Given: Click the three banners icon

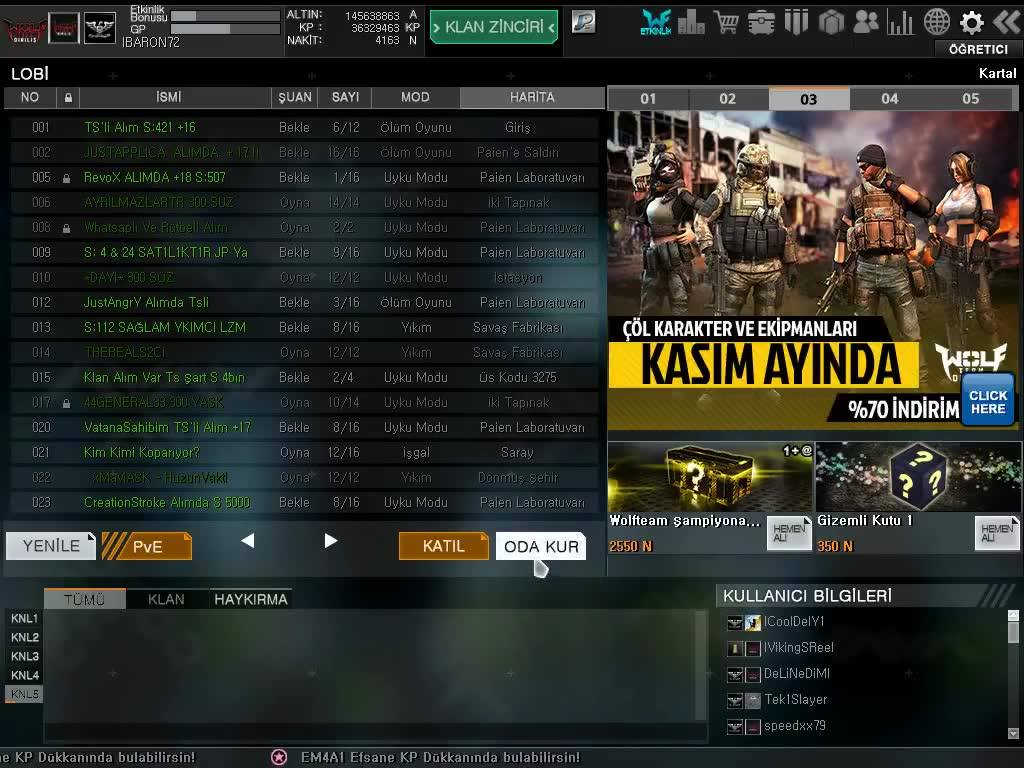Looking at the screenshot, I should point(796,22).
